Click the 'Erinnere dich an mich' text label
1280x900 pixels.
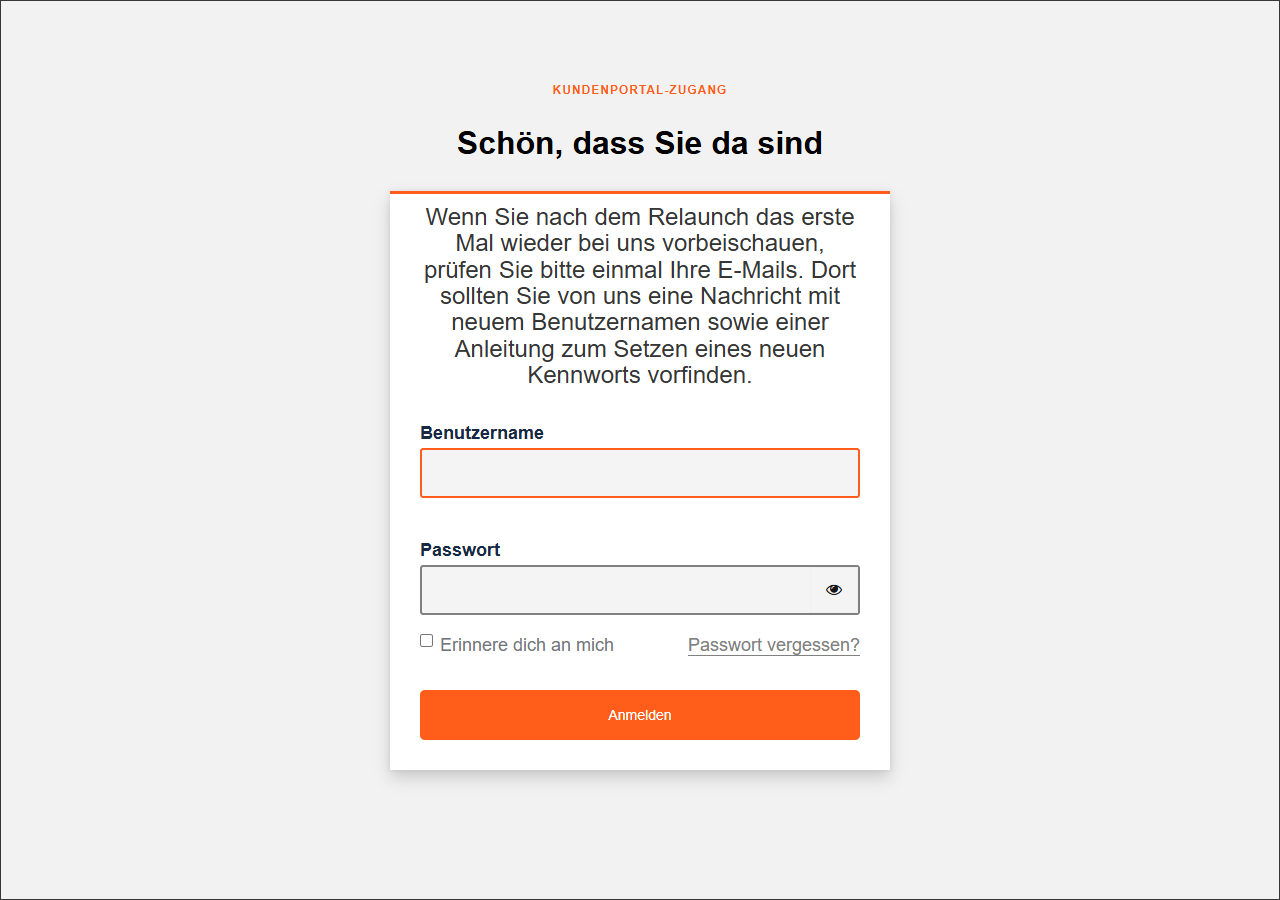(527, 644)
